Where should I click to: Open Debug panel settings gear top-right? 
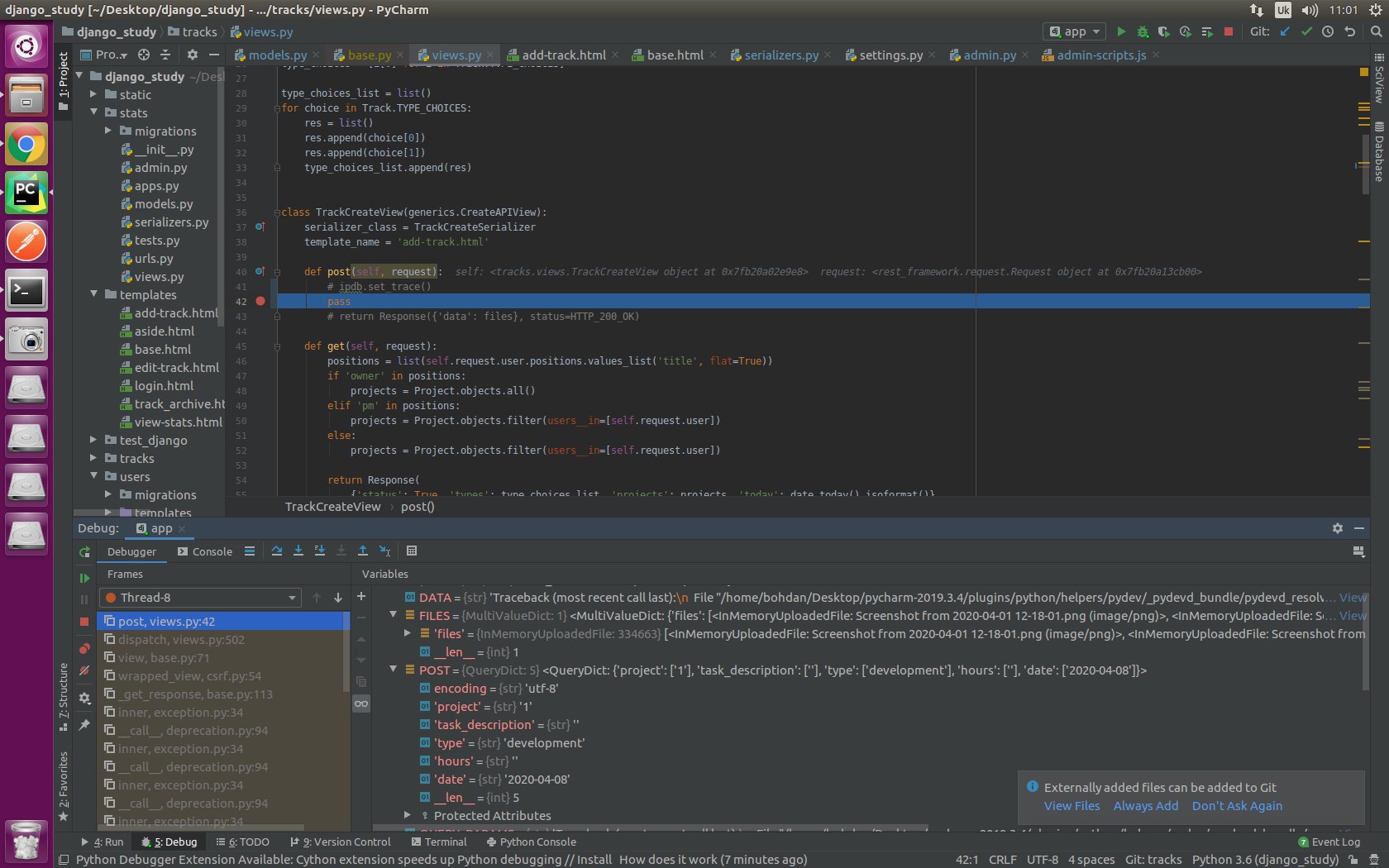click(1338, 528)
